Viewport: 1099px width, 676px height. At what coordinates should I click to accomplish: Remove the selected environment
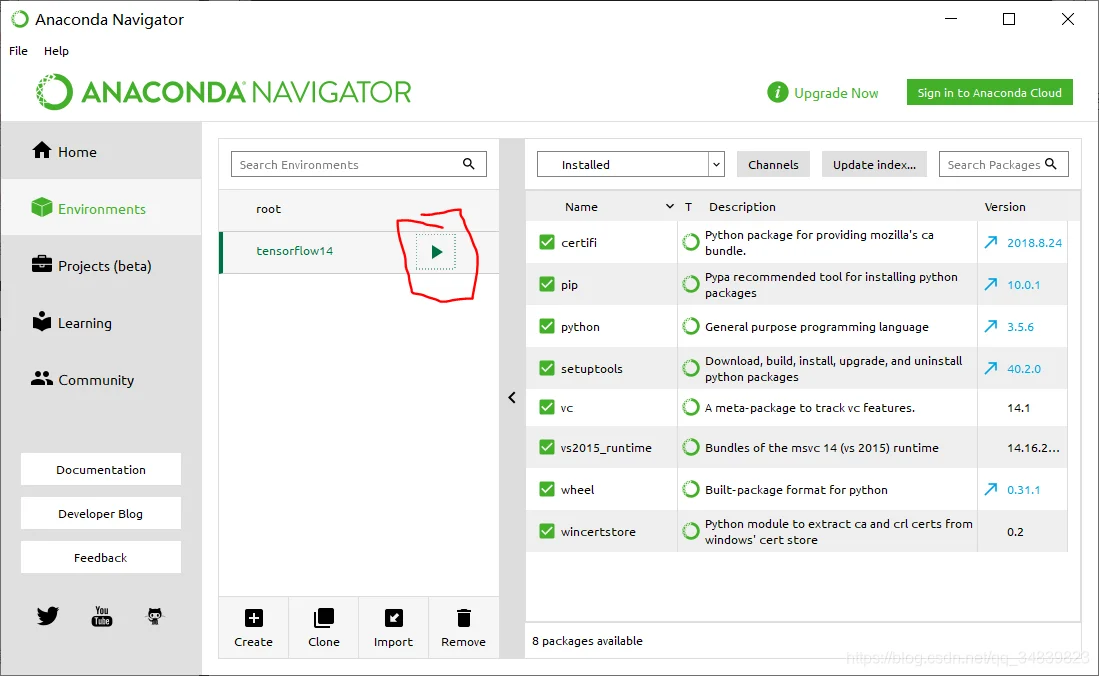[463, 627]
